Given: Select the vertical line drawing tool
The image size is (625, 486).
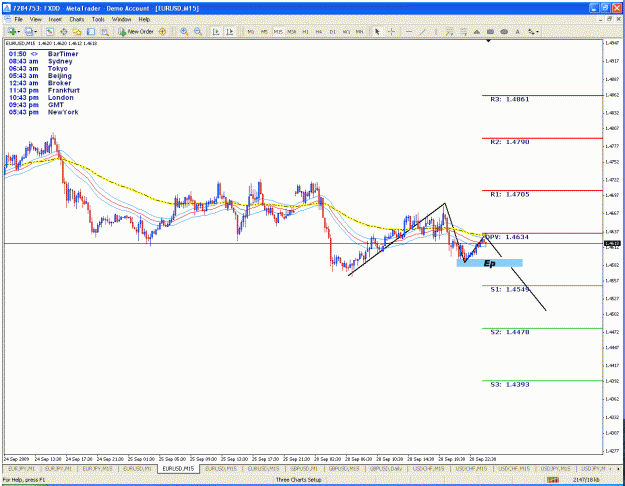Looking at the screenshot, I should point(436,31).
